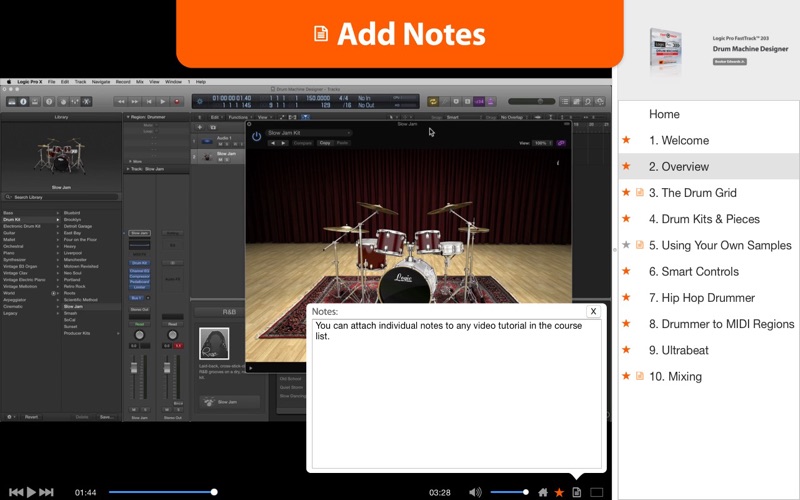The height and width of the screenshot is (500, 800).
Task: Mute player audio via speaker icon
Action: (474, 492)
